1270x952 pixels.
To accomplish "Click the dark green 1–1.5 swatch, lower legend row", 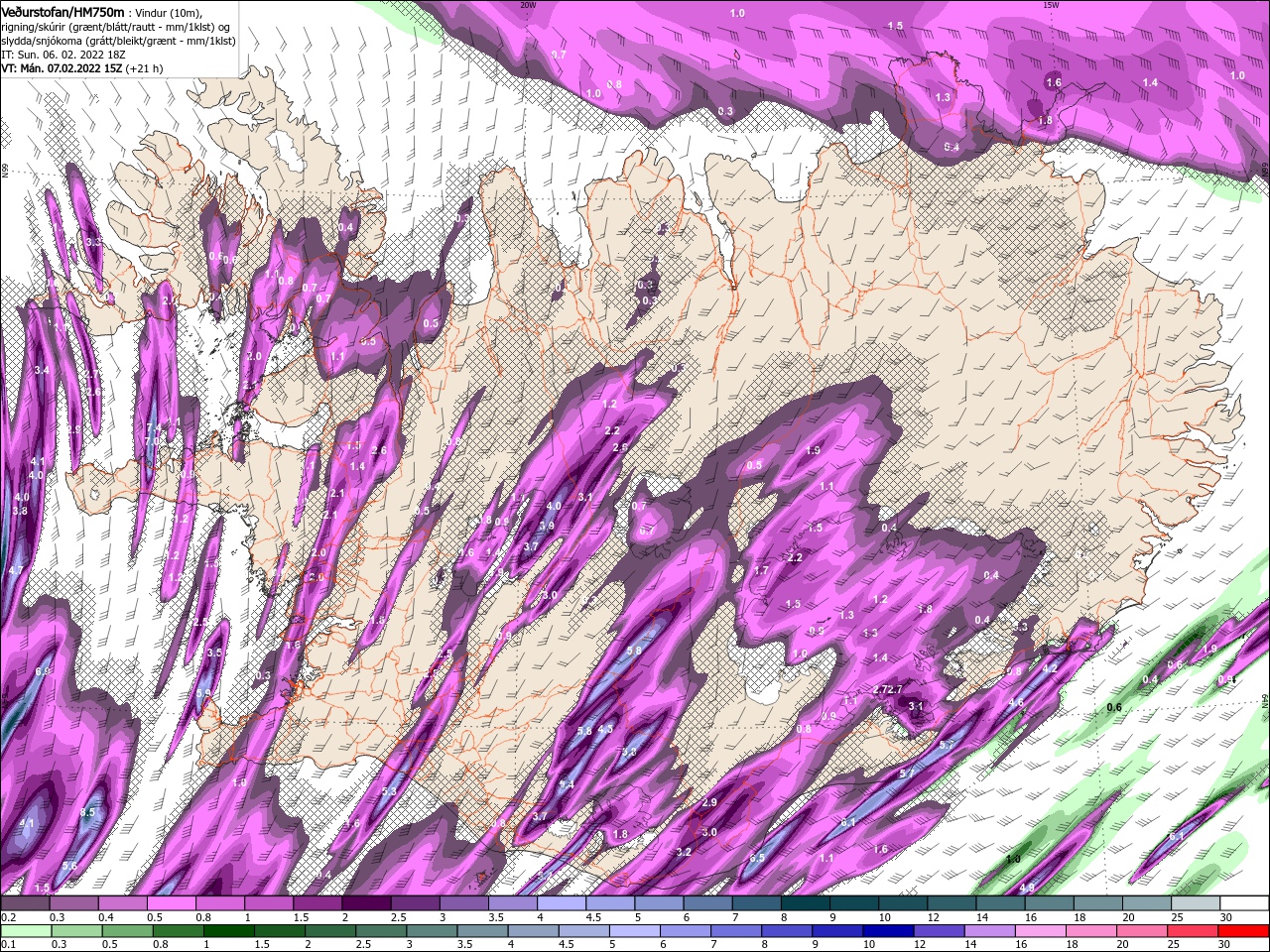I will [x=229, y=930].
